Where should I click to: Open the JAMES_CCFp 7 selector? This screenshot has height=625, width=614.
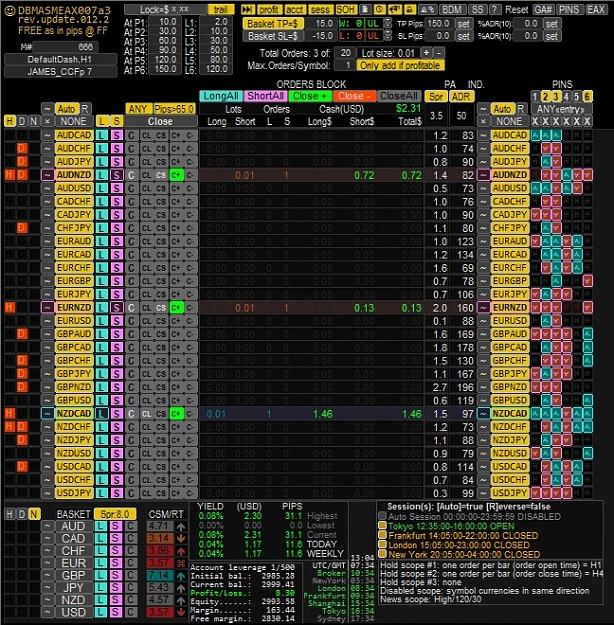(x=60, y=72)
